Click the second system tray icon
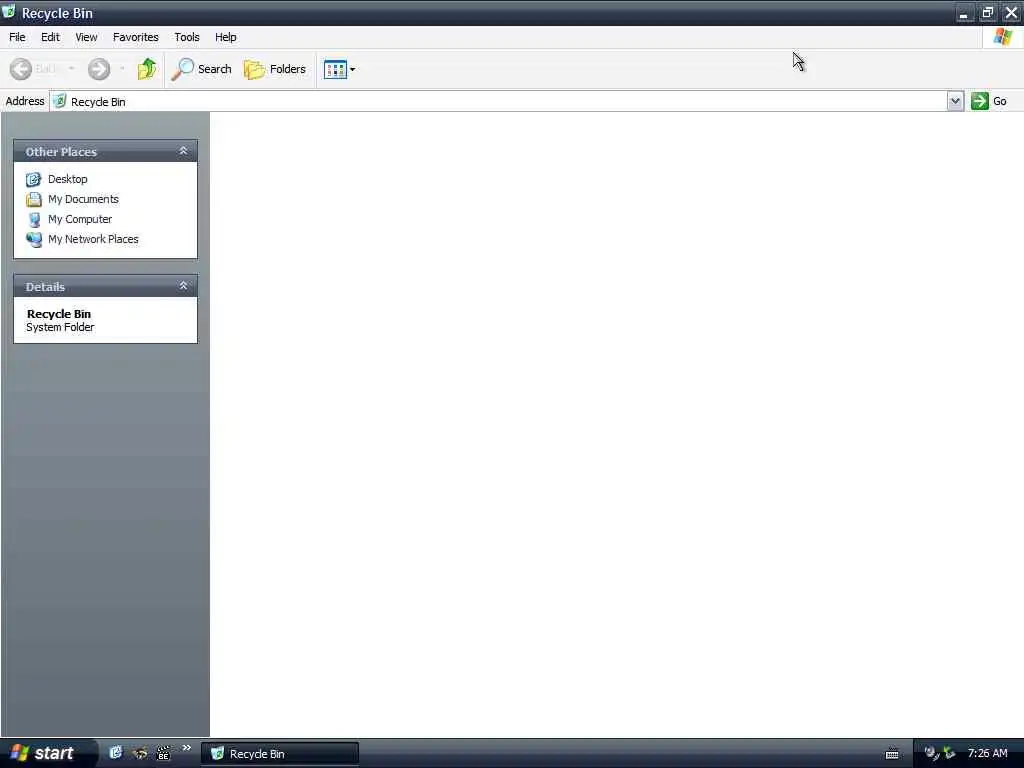 point(949,753)
